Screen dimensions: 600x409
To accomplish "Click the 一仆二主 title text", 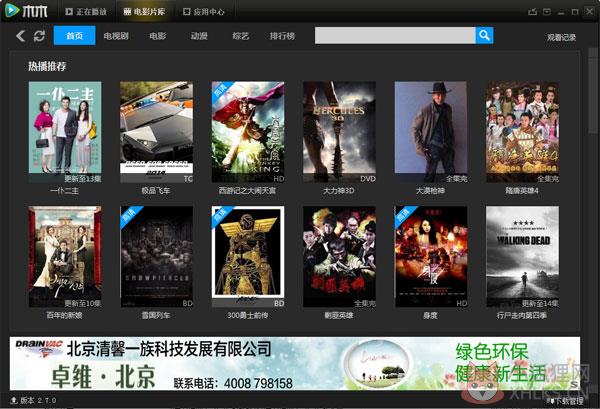I will point(64,191).
